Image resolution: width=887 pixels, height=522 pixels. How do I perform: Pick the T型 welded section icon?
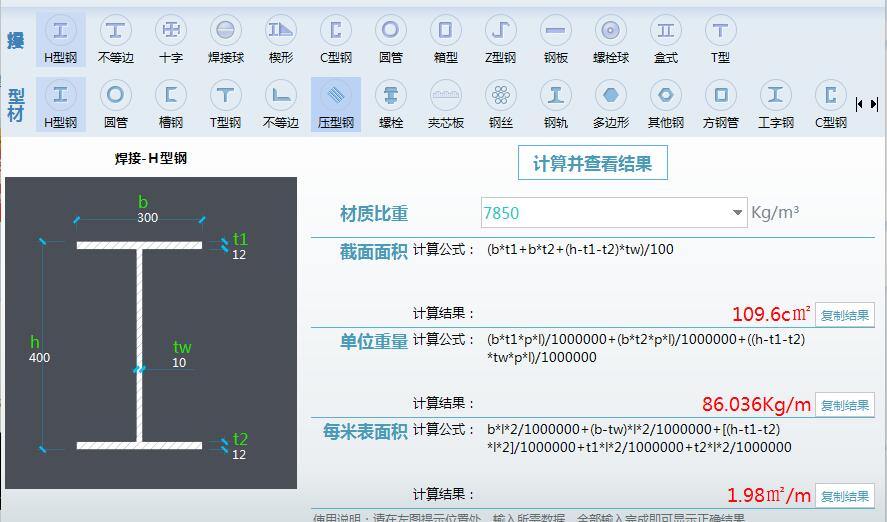click(x=720, y=40)
